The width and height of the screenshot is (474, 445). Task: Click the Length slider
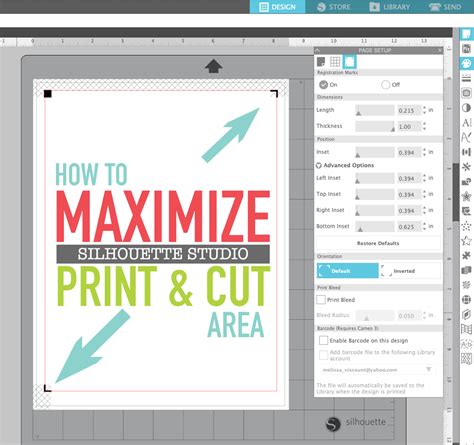pyautogui.click(x=375, y=110)
